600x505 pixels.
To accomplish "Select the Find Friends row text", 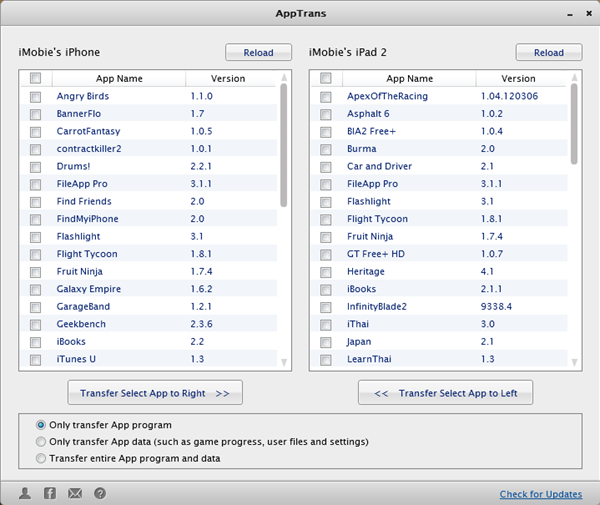I will tap(84, 201).
